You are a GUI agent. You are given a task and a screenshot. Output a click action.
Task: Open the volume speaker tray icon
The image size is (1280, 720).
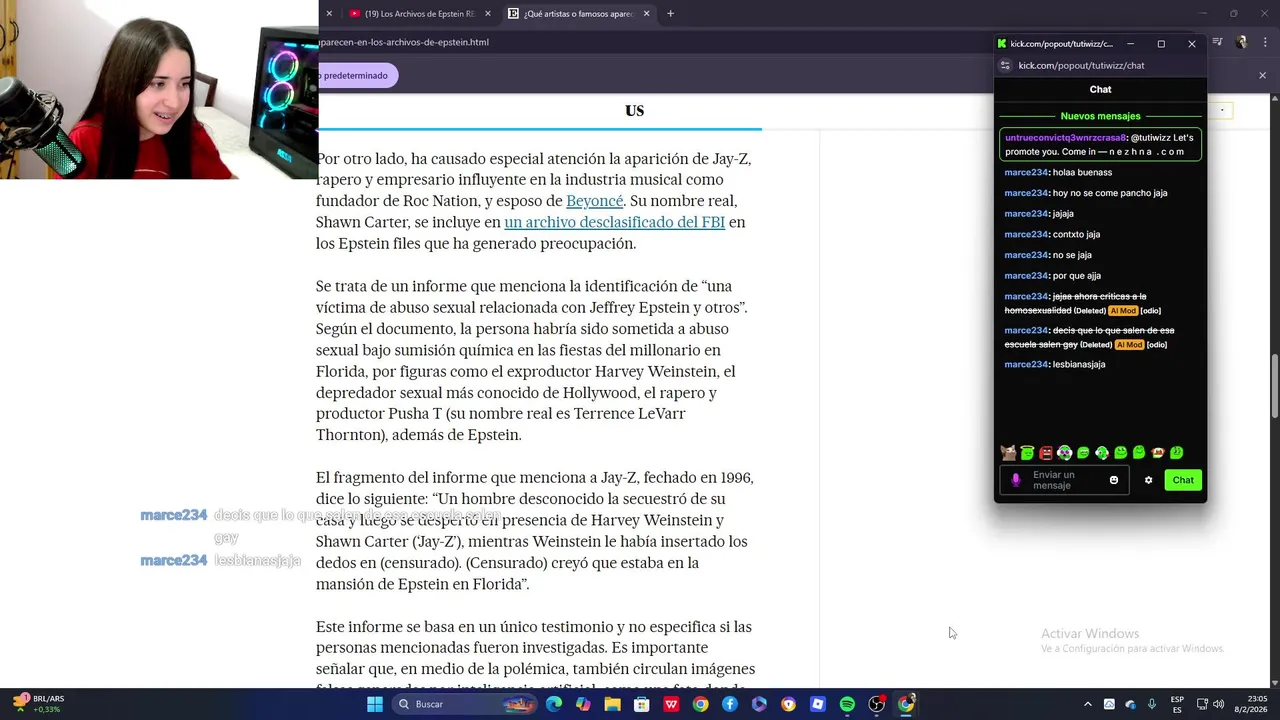[1218, 704]
